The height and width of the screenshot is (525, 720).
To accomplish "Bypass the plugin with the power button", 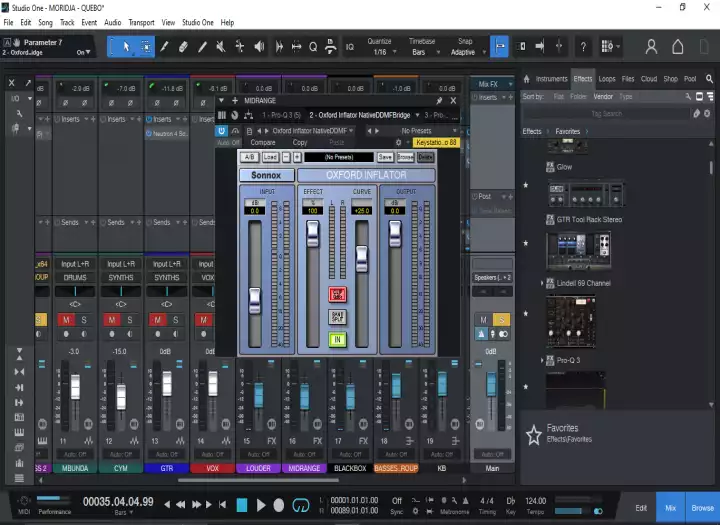I will pos(221,131).
